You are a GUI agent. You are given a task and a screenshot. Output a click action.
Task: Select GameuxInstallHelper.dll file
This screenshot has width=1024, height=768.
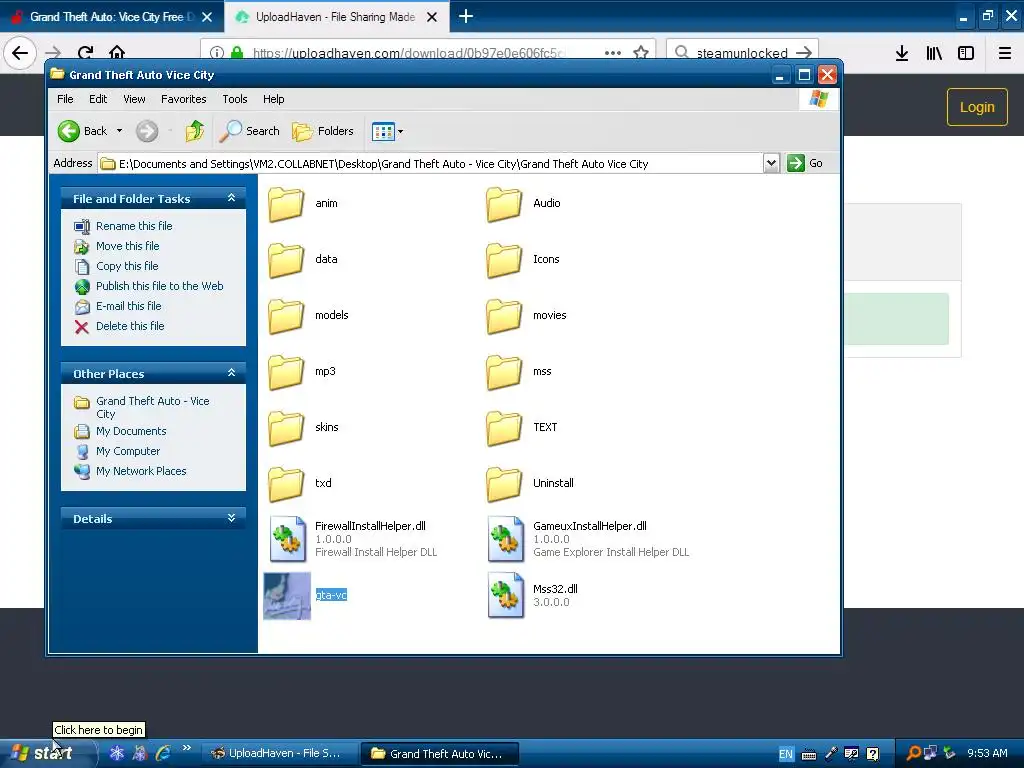(x=588, y=539)
